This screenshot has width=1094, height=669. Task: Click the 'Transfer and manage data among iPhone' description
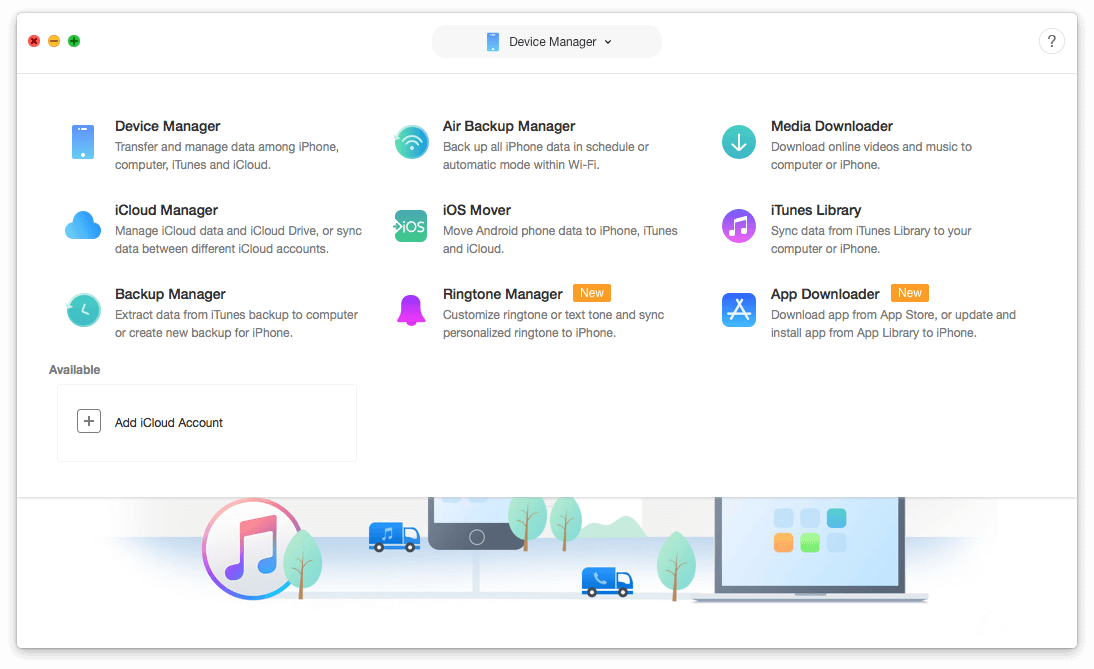click(x=227, y=156)
